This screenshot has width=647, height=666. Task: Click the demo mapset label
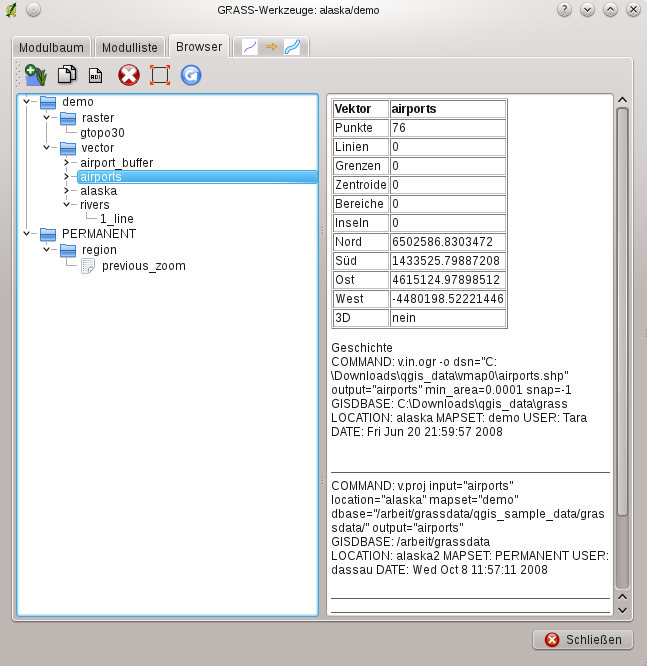click(x=78, y=102)
